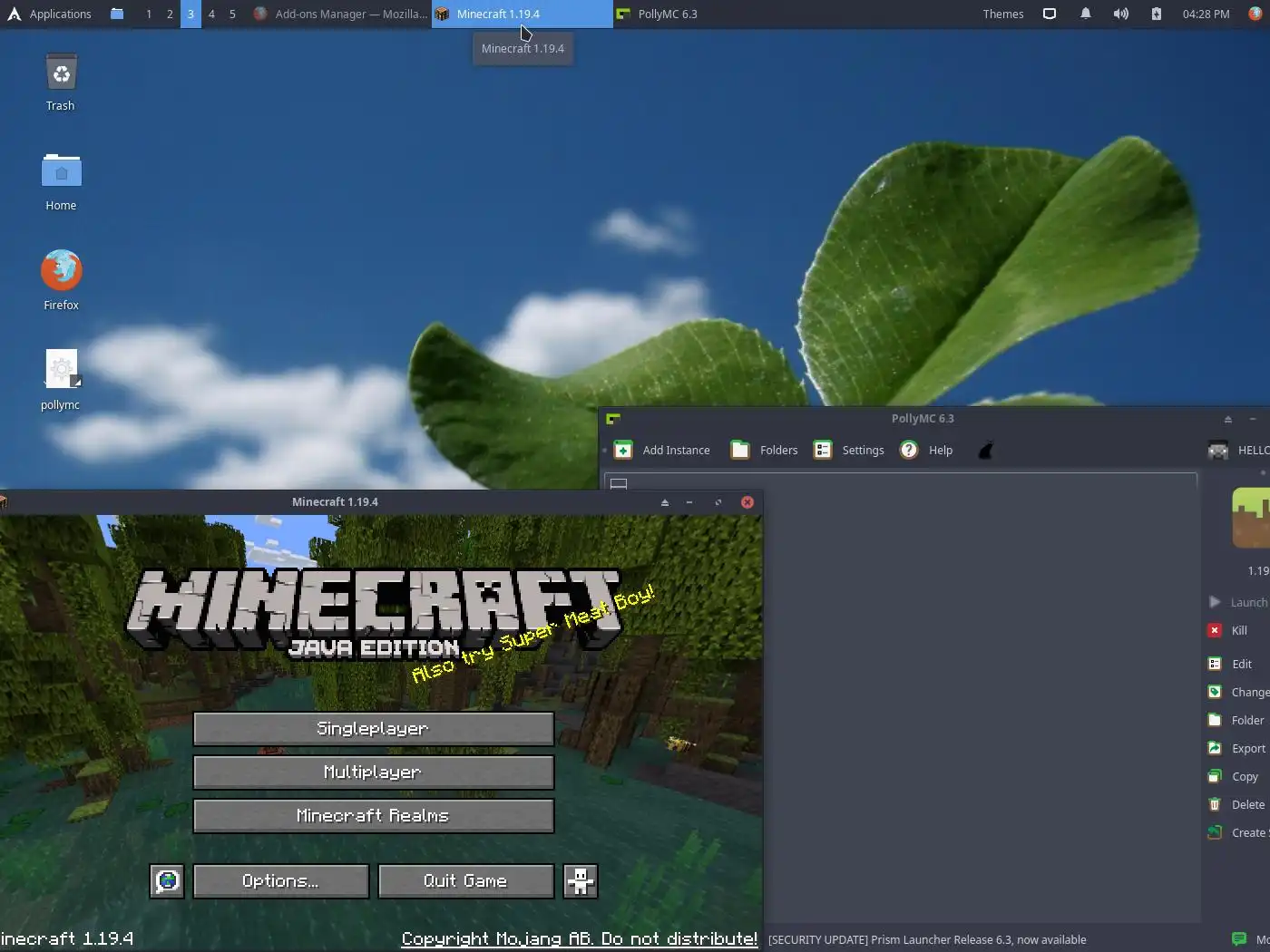Click the Themes panel item
Screen dimensions: 1270x952
tap(1003, 14)
